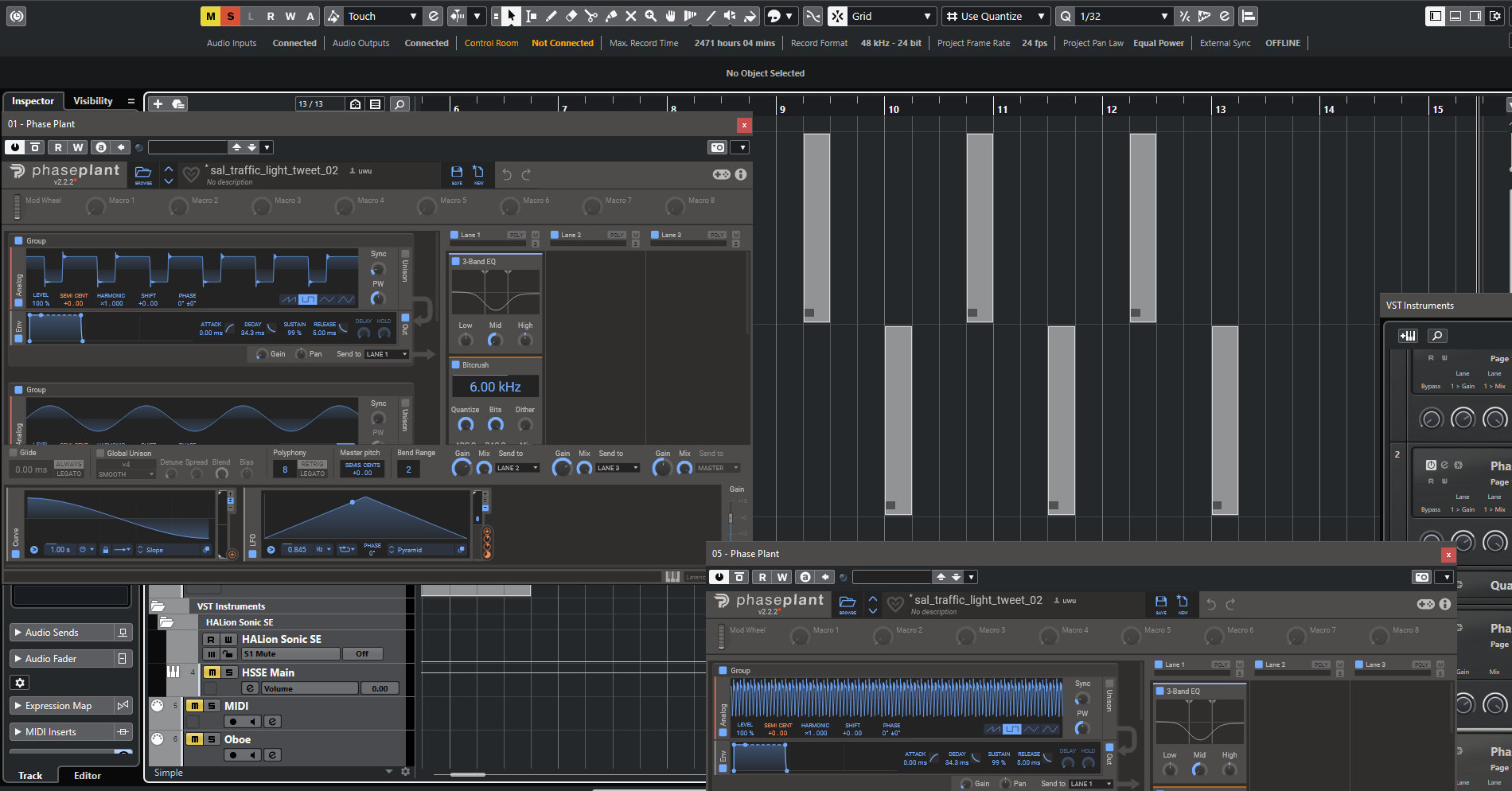Image resolution: width=1512 pixels, height=791 pixels.
Task: Open Send to LANE 1 dropdown in Phase Plant 01
Action: pyautogui.click(x=387, y=354)
